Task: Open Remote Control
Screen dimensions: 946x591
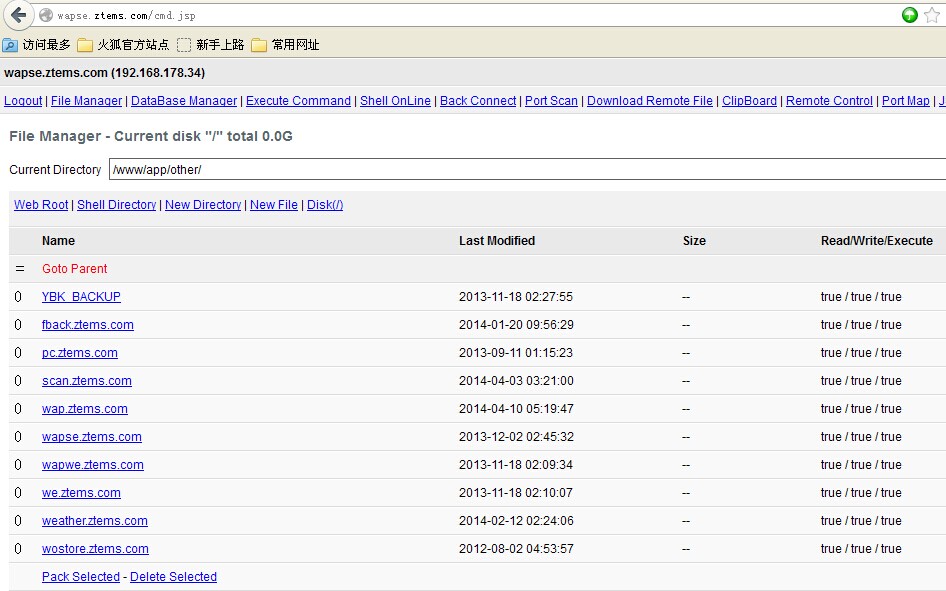Action: click(x=829, y=101)
